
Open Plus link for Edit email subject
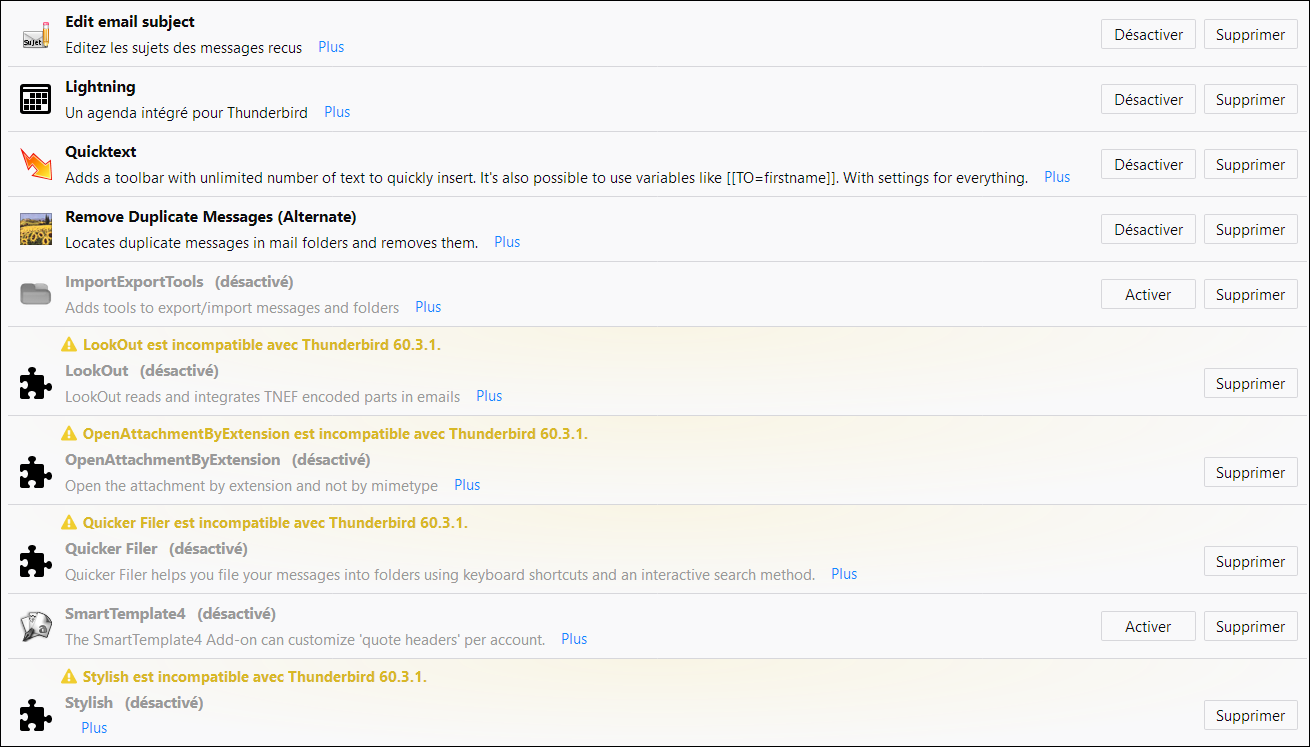pyautogui.click(x=331, y=47)
